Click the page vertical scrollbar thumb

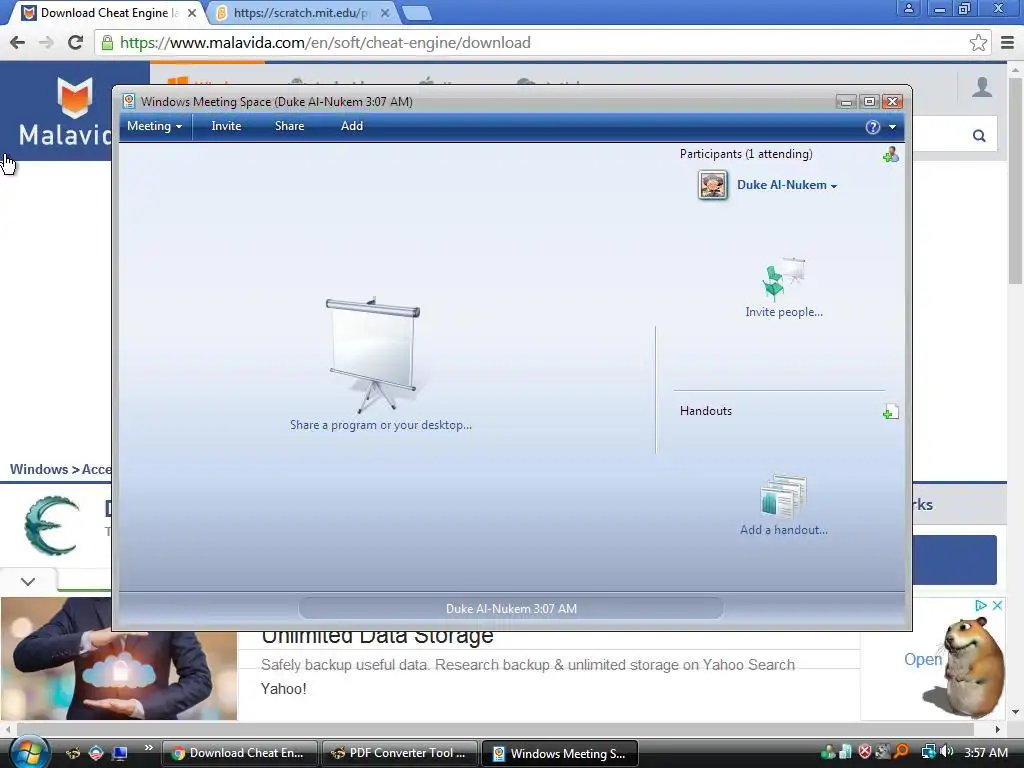1015,180
